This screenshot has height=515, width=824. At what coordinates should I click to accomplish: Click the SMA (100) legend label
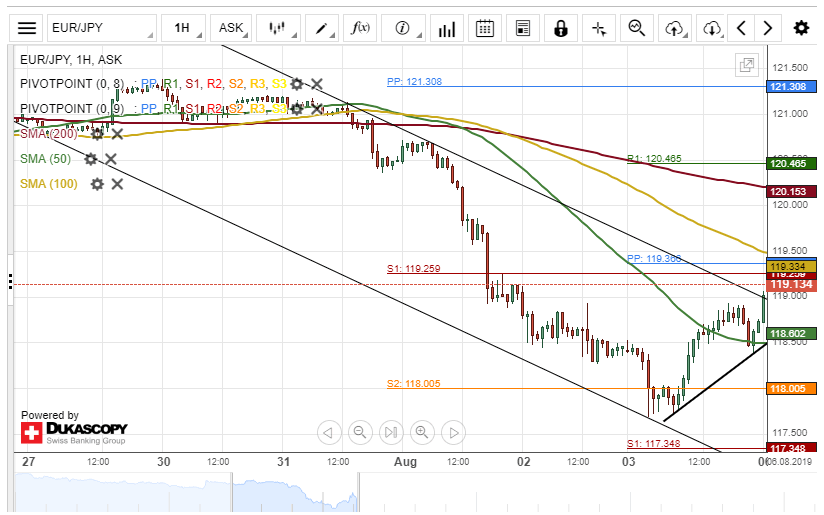coord(49,184)
